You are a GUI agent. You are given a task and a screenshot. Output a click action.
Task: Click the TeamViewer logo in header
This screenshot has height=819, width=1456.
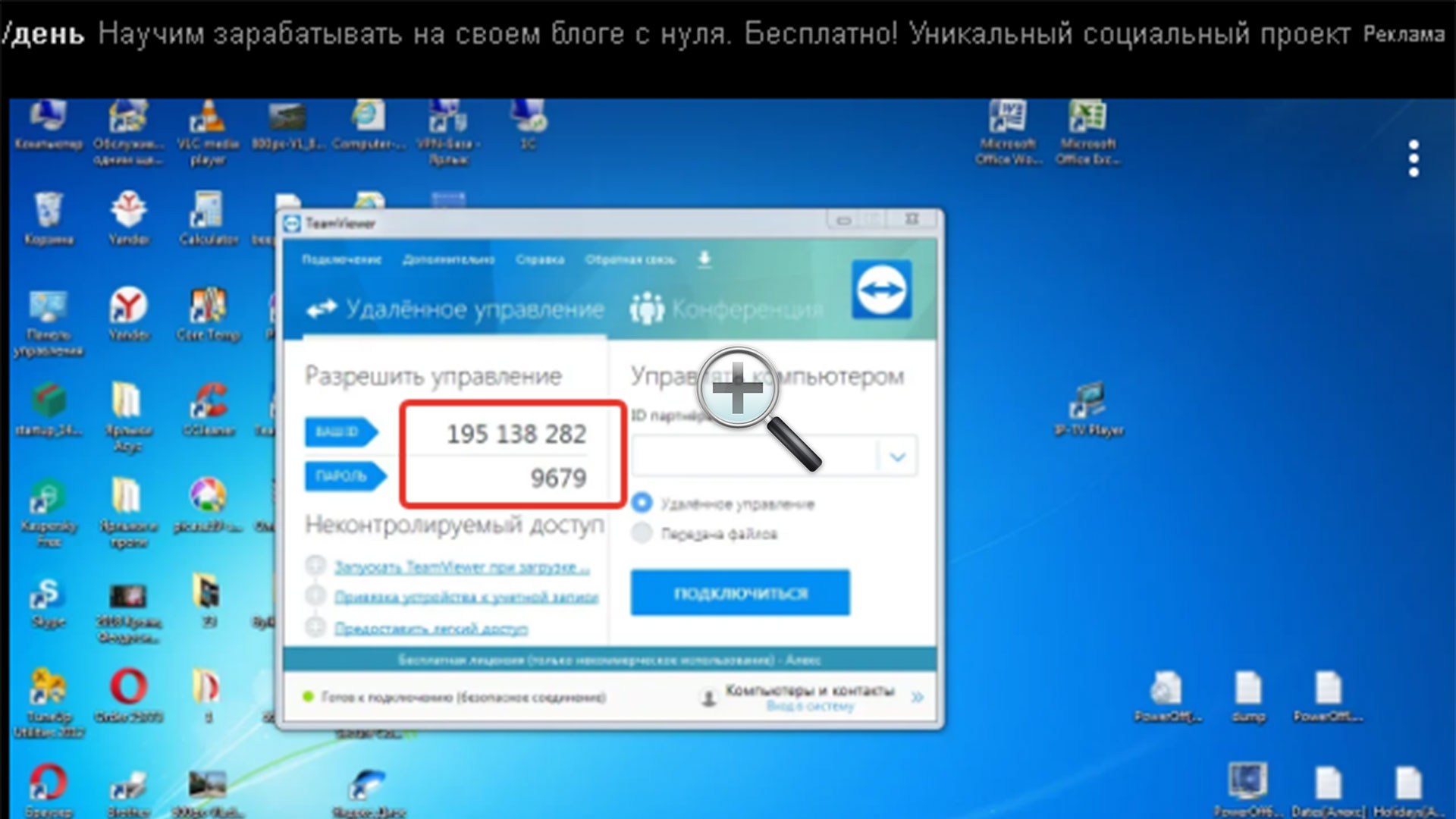coord(881,289)
